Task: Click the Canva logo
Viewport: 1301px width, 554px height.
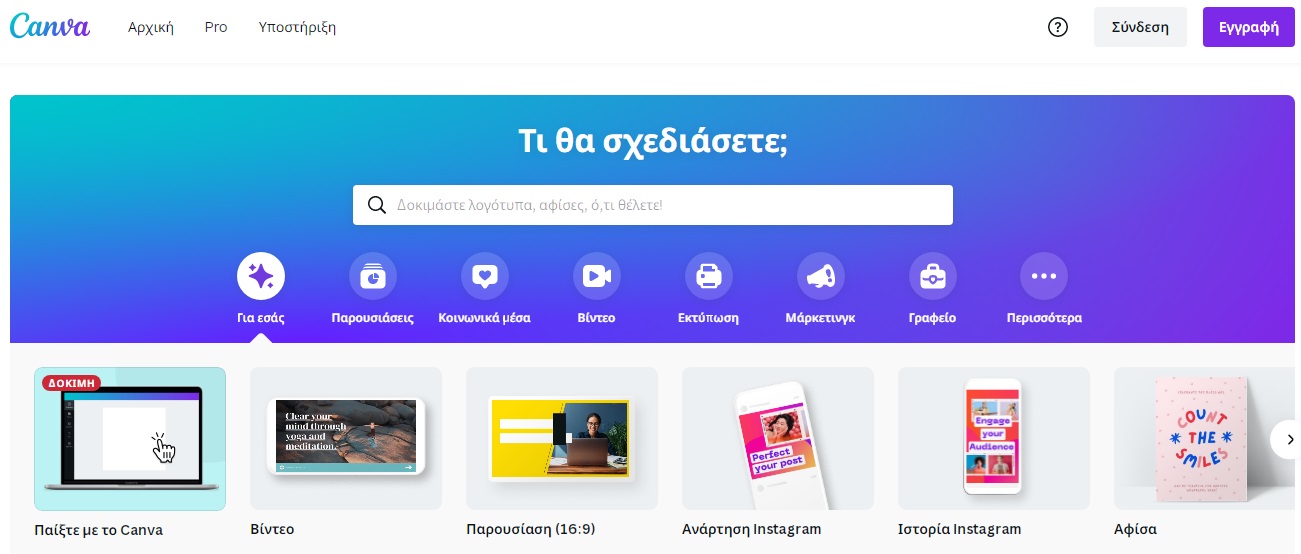Action: [x=50, y=27]
